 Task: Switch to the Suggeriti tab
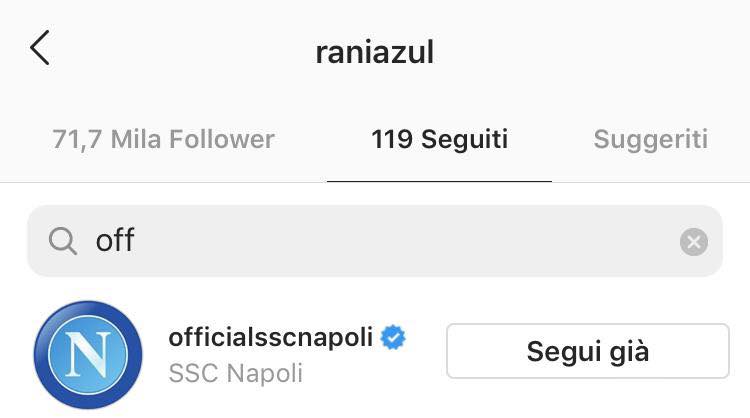(651, 140)
